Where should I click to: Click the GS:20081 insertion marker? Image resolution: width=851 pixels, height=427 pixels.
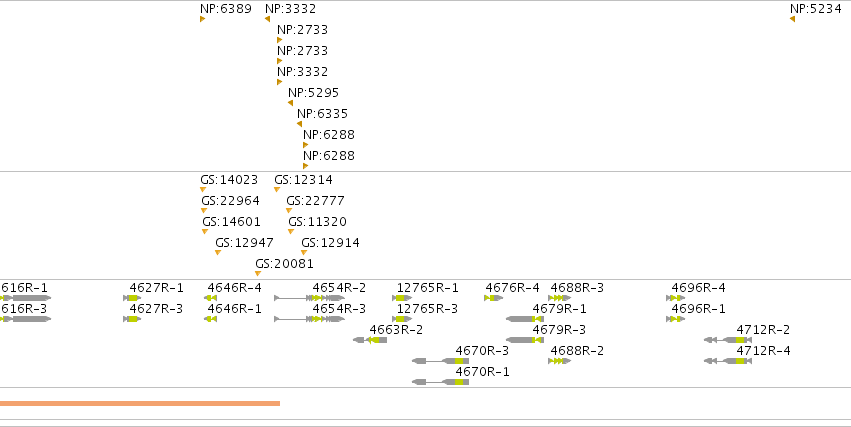[258, 273]
